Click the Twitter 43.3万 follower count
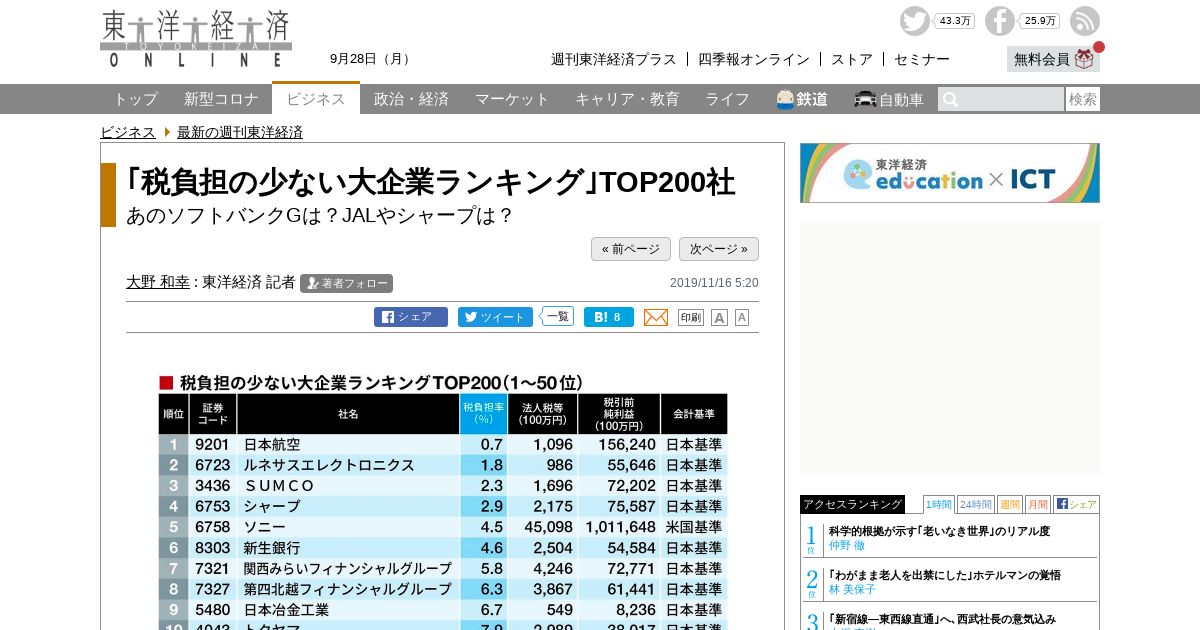Image resolution: width=1200 pixels, height=630 pixels. [x=955, y=21]
